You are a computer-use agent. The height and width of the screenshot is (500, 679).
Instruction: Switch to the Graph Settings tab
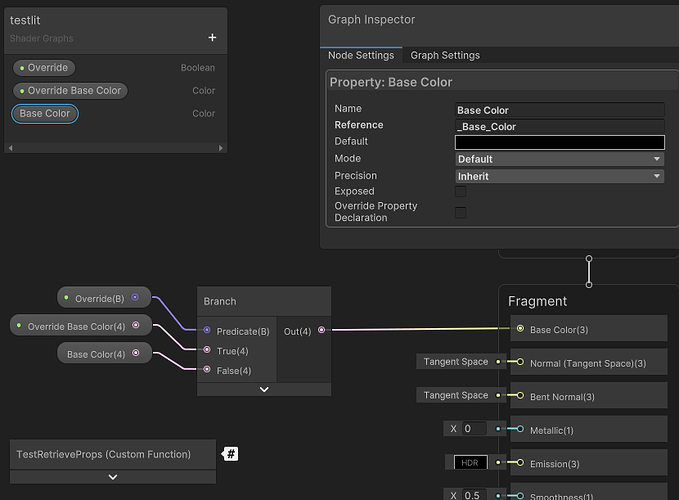445,56
